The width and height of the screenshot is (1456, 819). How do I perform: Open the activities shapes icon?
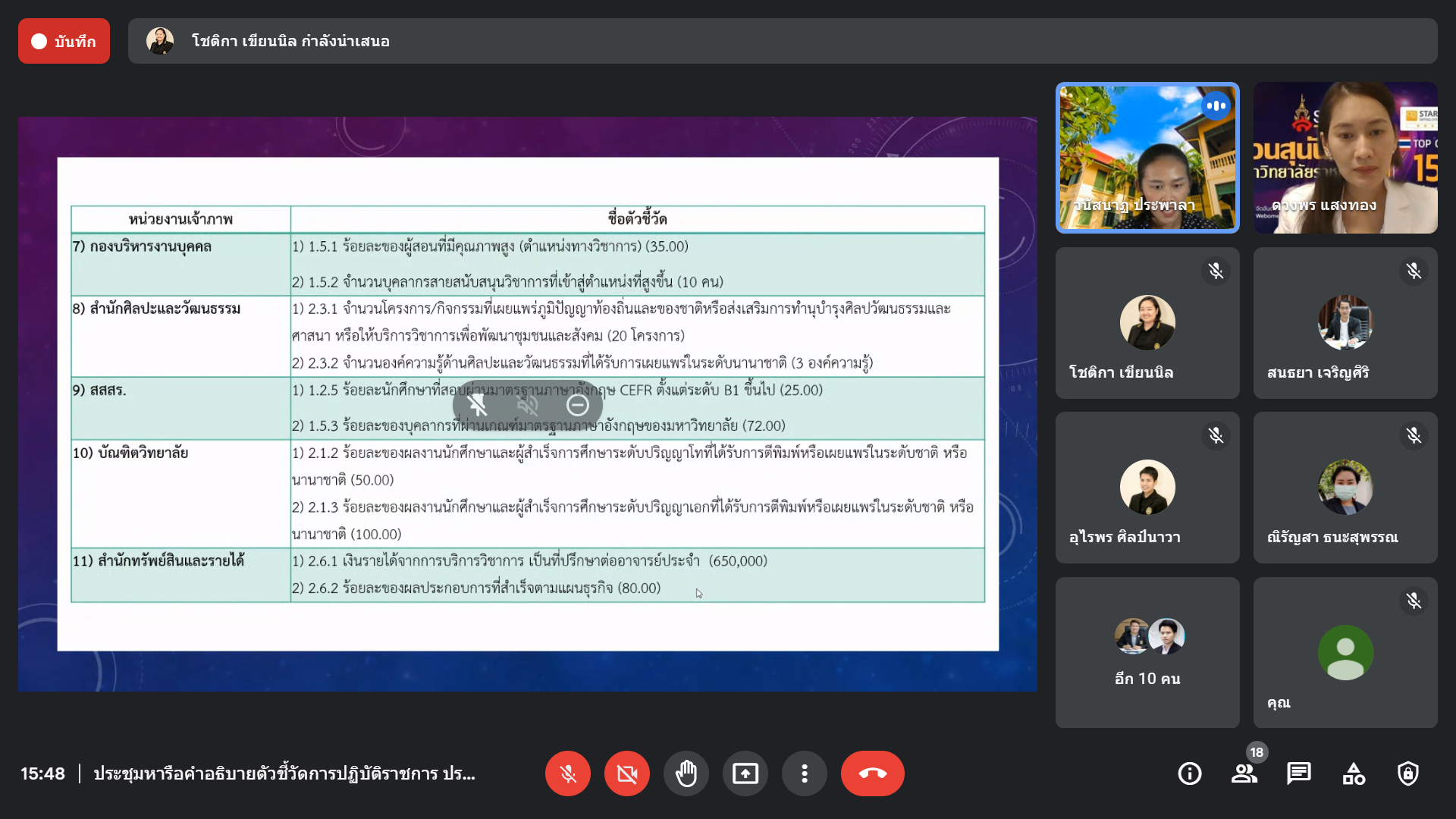[1353, 773]
